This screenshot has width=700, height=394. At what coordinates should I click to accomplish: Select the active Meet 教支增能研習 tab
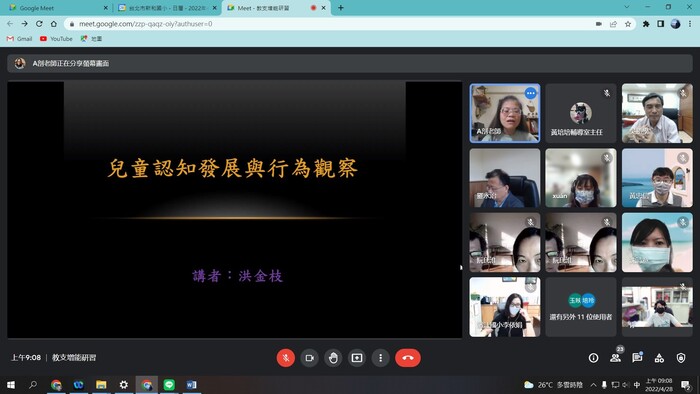pyautogui.click(x=276, y=8)
